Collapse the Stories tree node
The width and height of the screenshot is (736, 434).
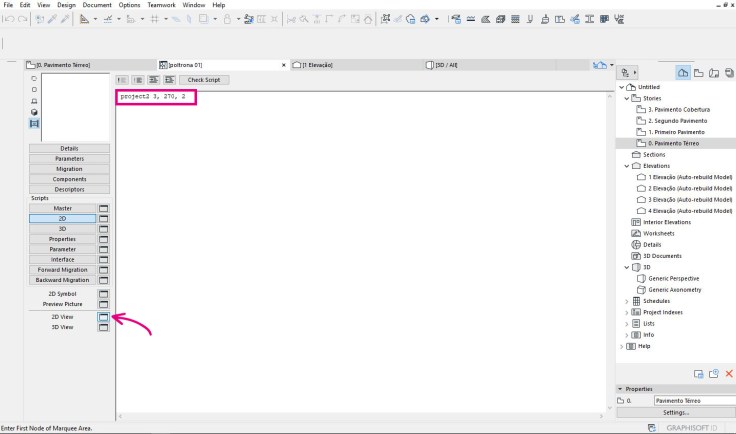click(x=627, y=99)
